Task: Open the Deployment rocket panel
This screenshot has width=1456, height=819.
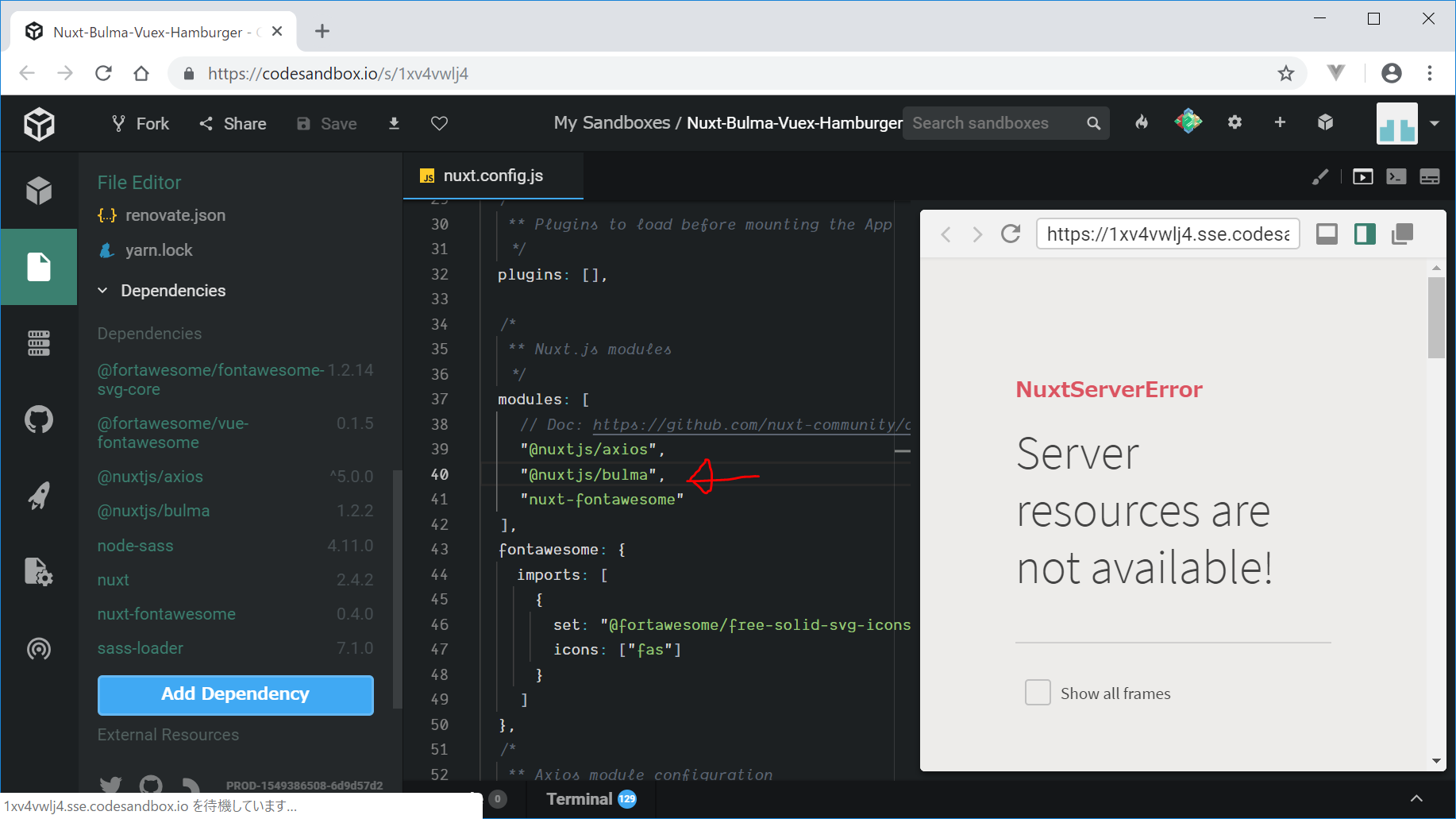Action: coord(39,496)
